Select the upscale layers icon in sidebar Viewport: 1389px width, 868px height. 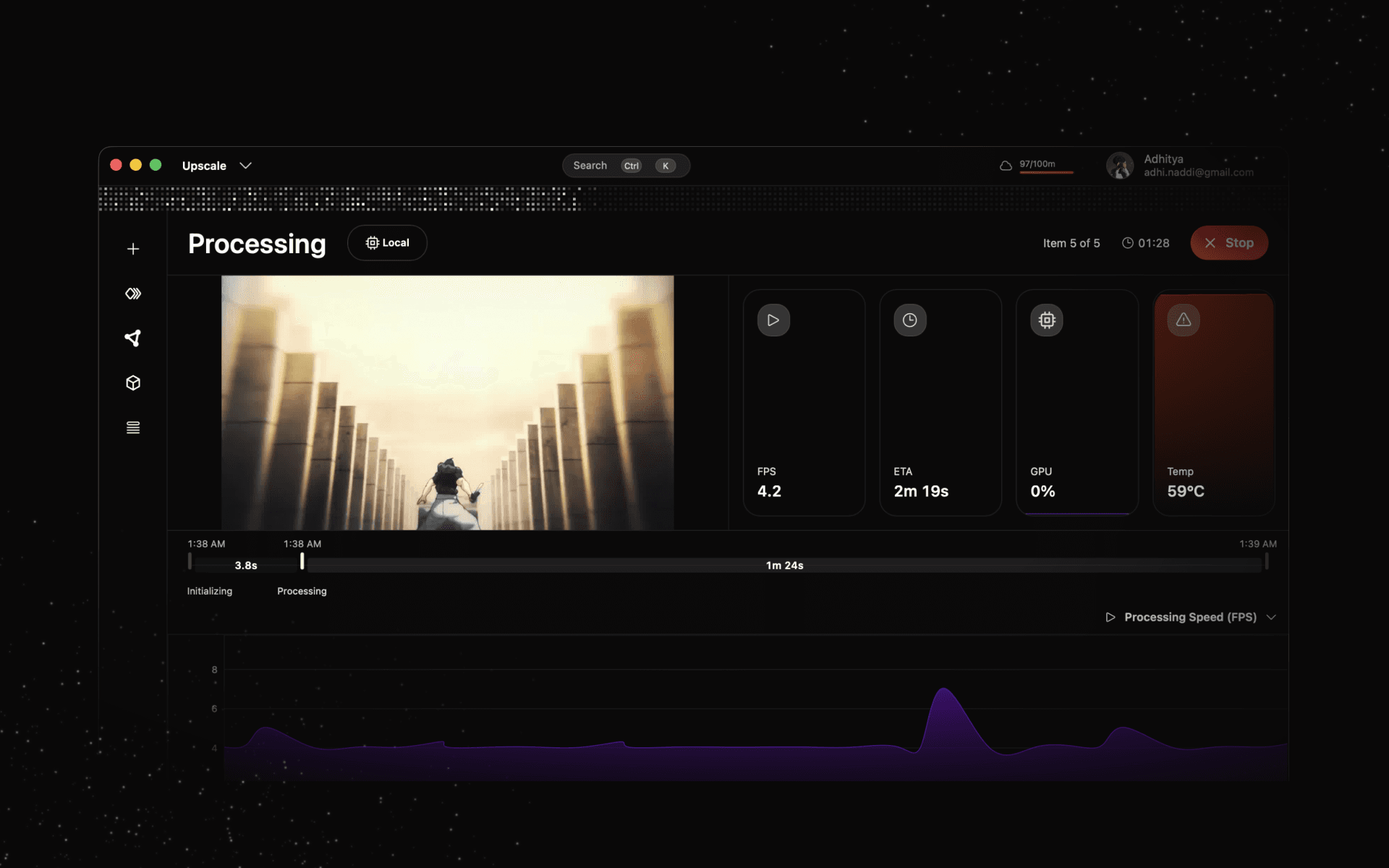click(133, 293)
